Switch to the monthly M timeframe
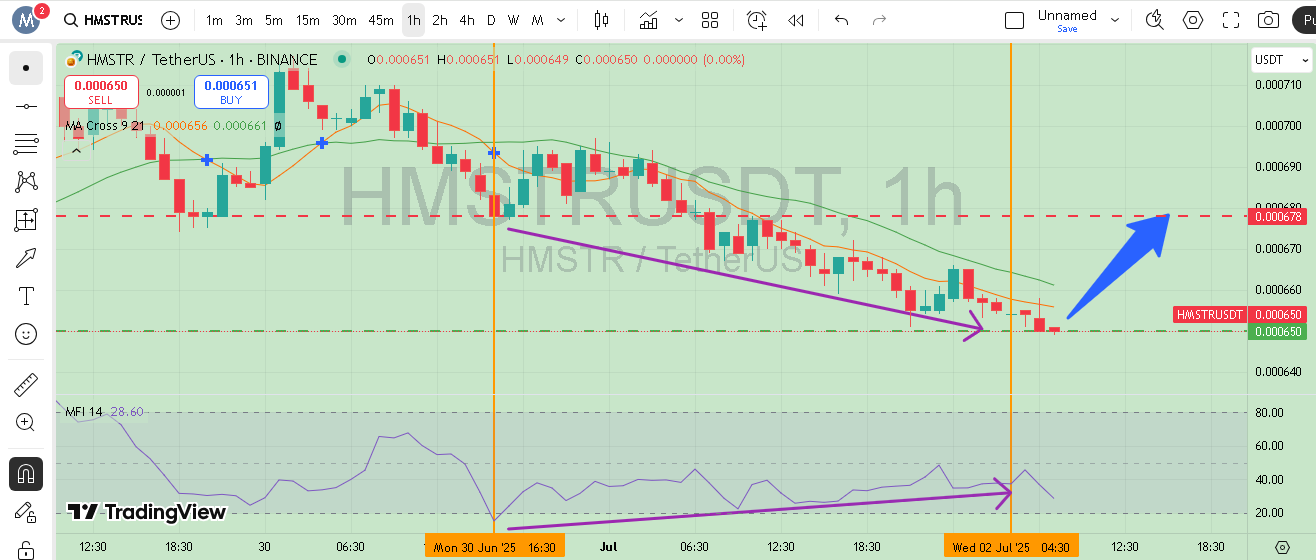This screenshot has height=560, width=1316. (537, 20)
